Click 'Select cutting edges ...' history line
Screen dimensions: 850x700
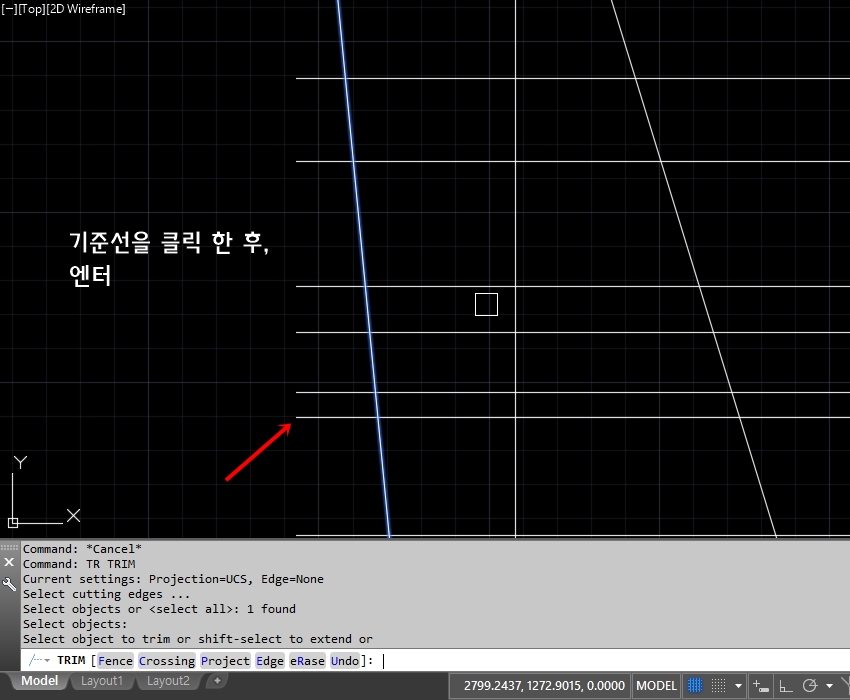[106, 594]
